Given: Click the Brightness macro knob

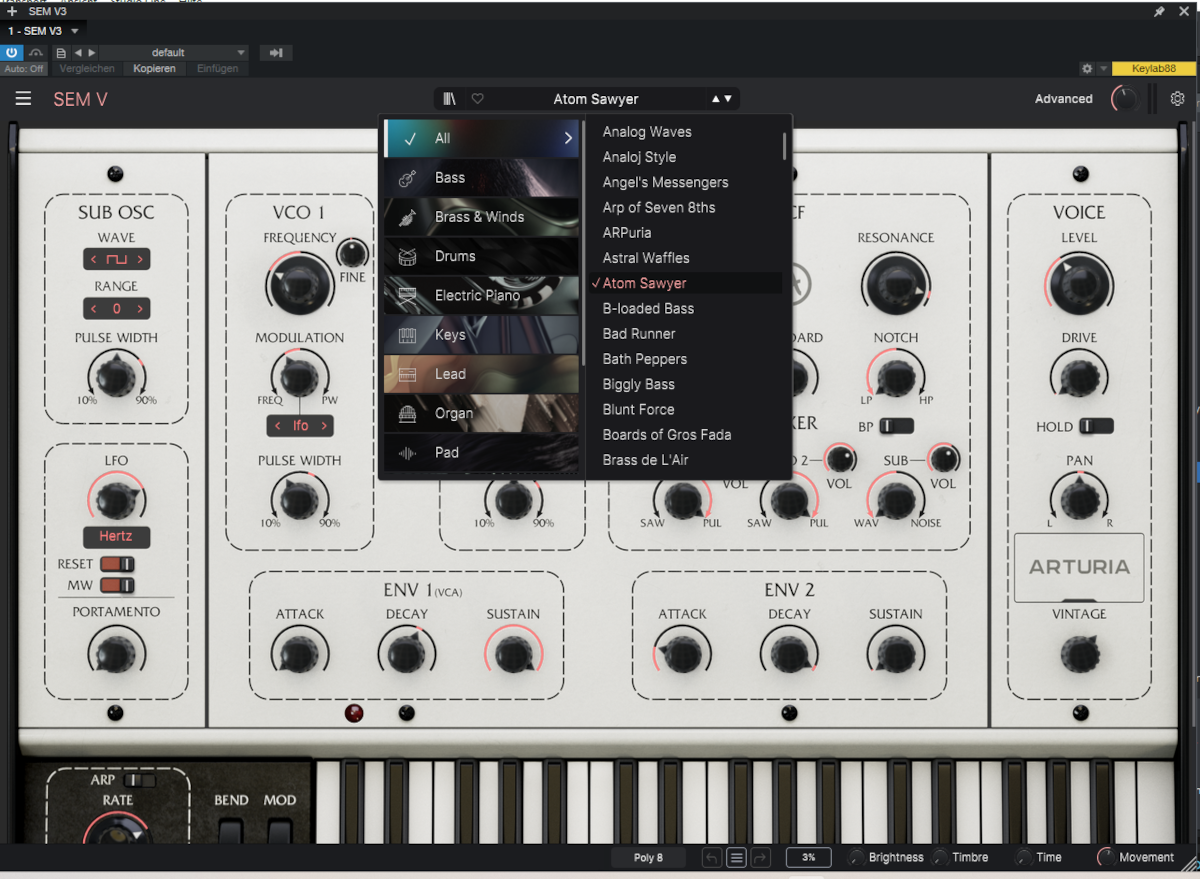Looking at the screenshot, I should pos(856,857).
